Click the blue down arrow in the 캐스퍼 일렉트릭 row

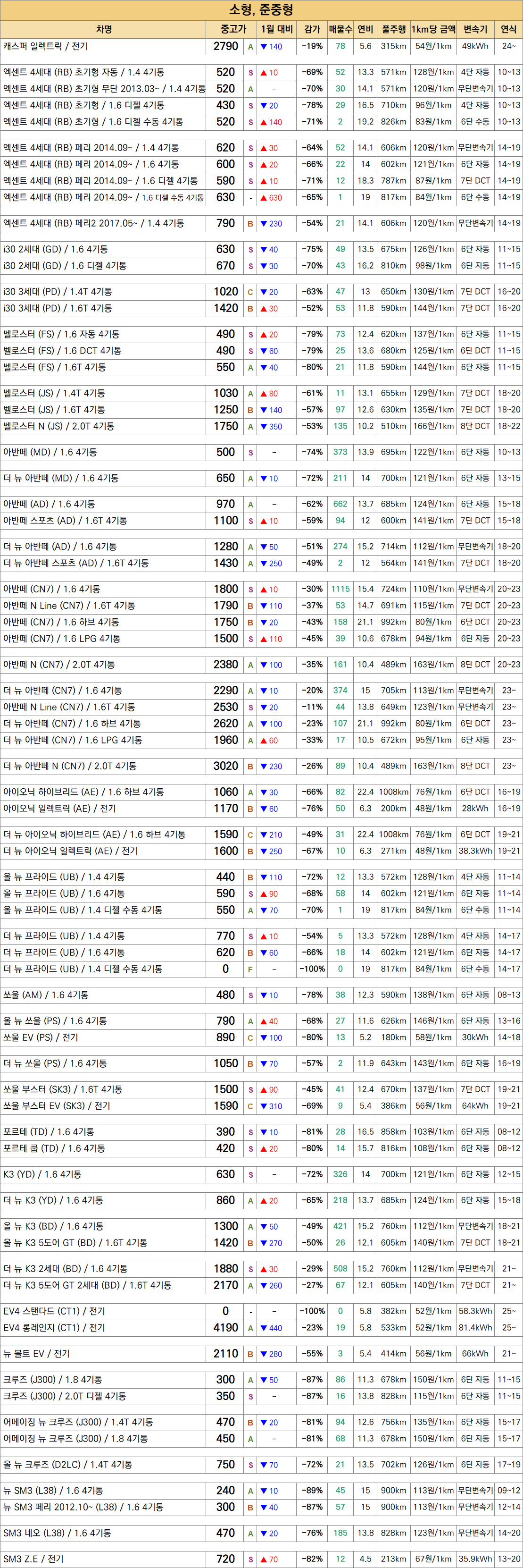tap(263, 47)
